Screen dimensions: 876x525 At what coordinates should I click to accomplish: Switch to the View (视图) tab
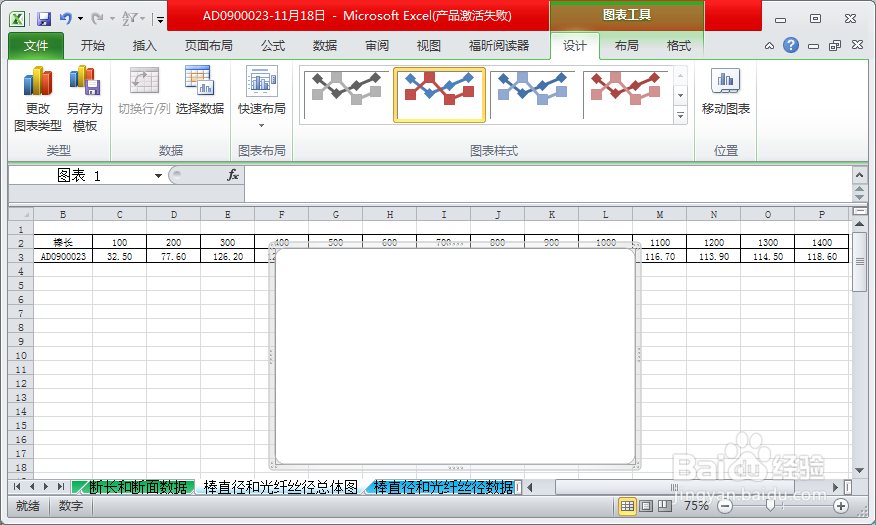(x=429, y=46)
